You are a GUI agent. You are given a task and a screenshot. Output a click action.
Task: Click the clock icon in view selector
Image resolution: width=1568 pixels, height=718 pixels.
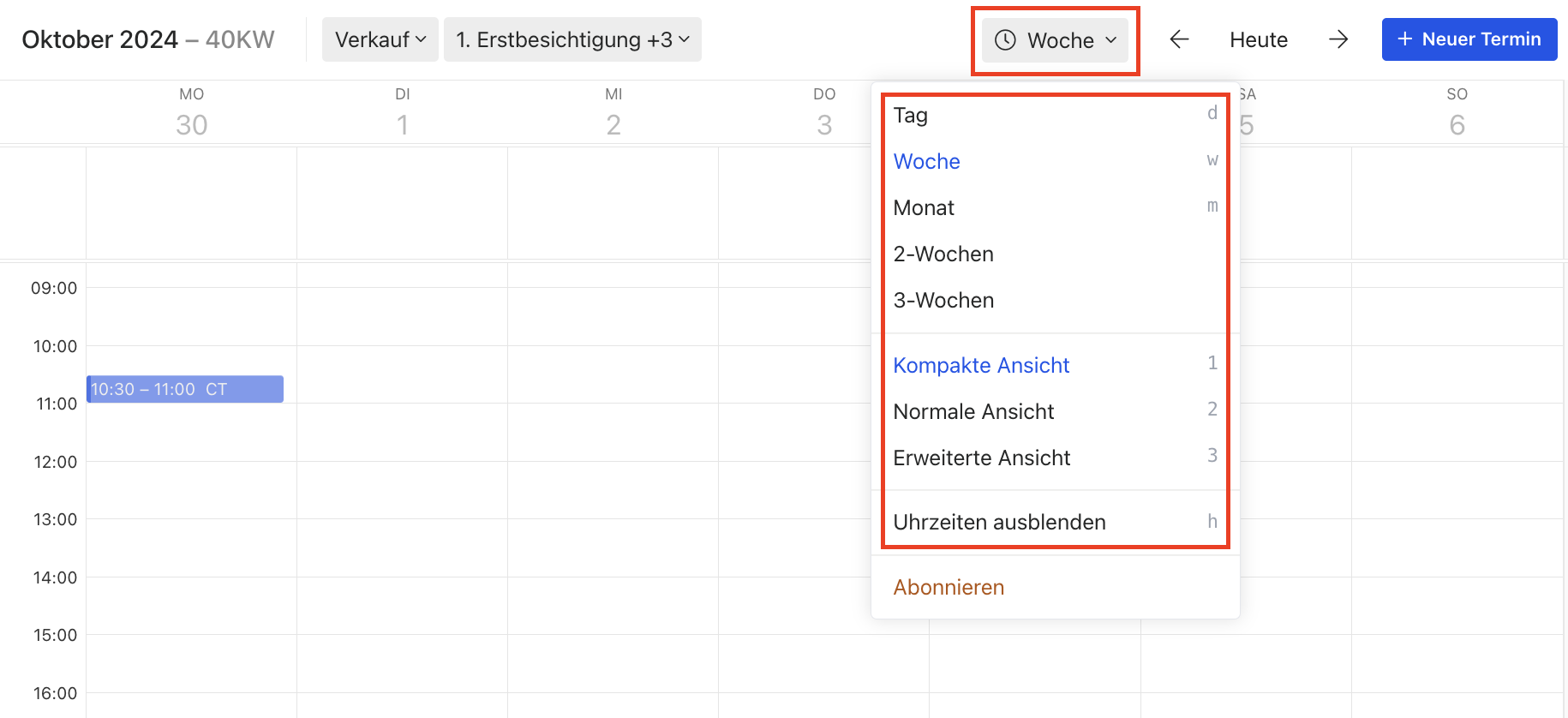point(1005,40)
